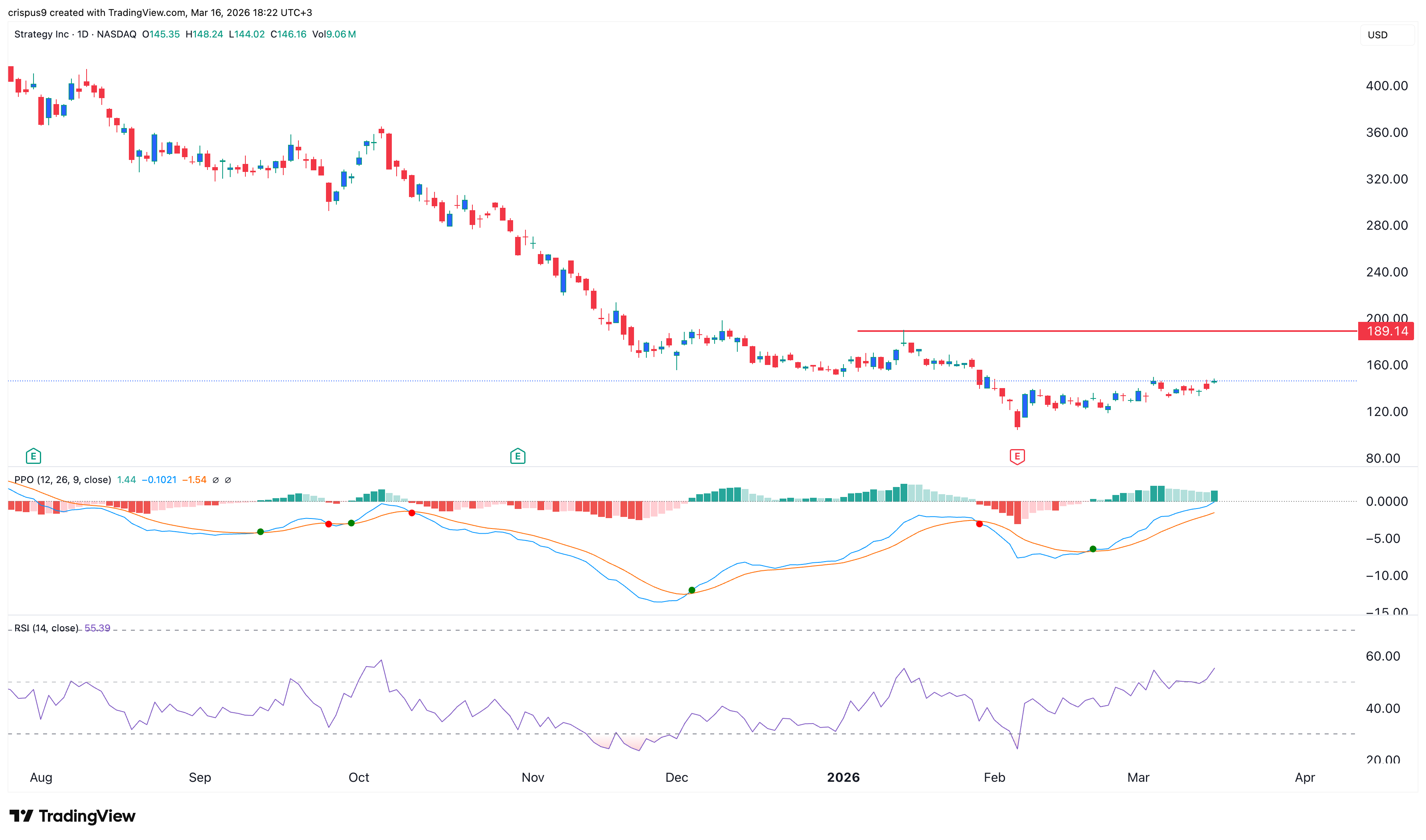Click the Mar label on time axis

(x=1138, y=777)
